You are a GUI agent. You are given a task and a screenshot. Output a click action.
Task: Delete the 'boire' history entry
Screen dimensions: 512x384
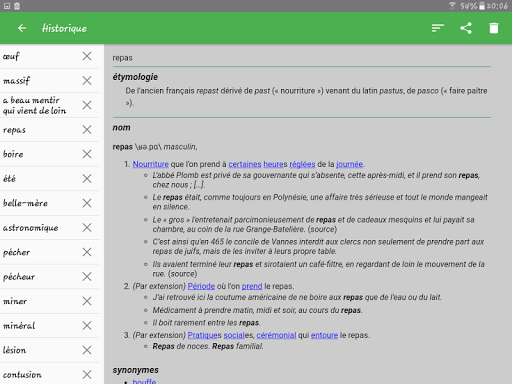[87, 154]
